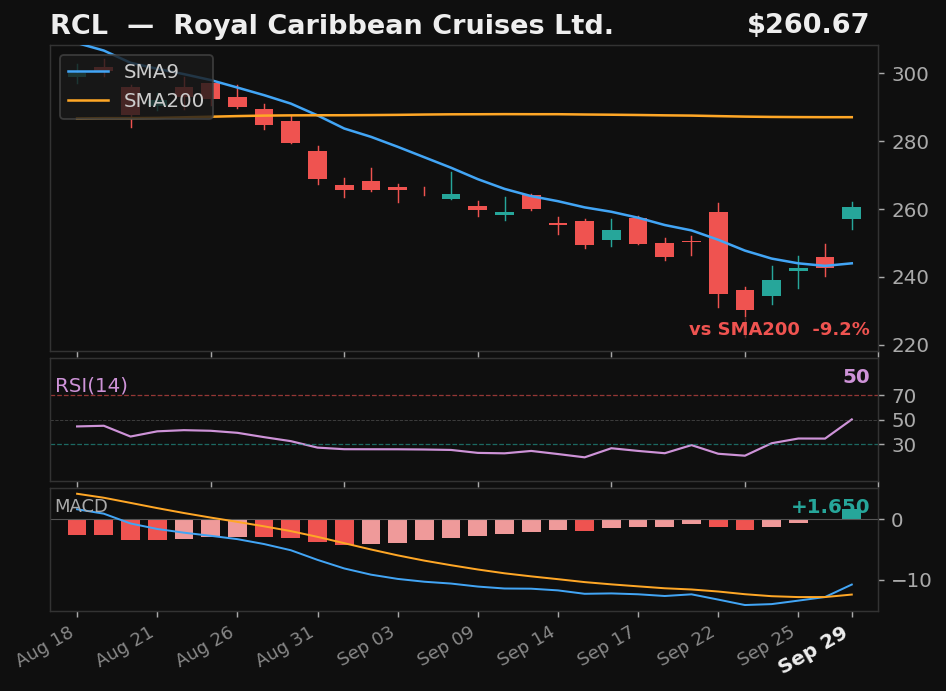Screen dimensions: 946x691
Task: Click the Aug 18 date label
Action: coord(46,646)
